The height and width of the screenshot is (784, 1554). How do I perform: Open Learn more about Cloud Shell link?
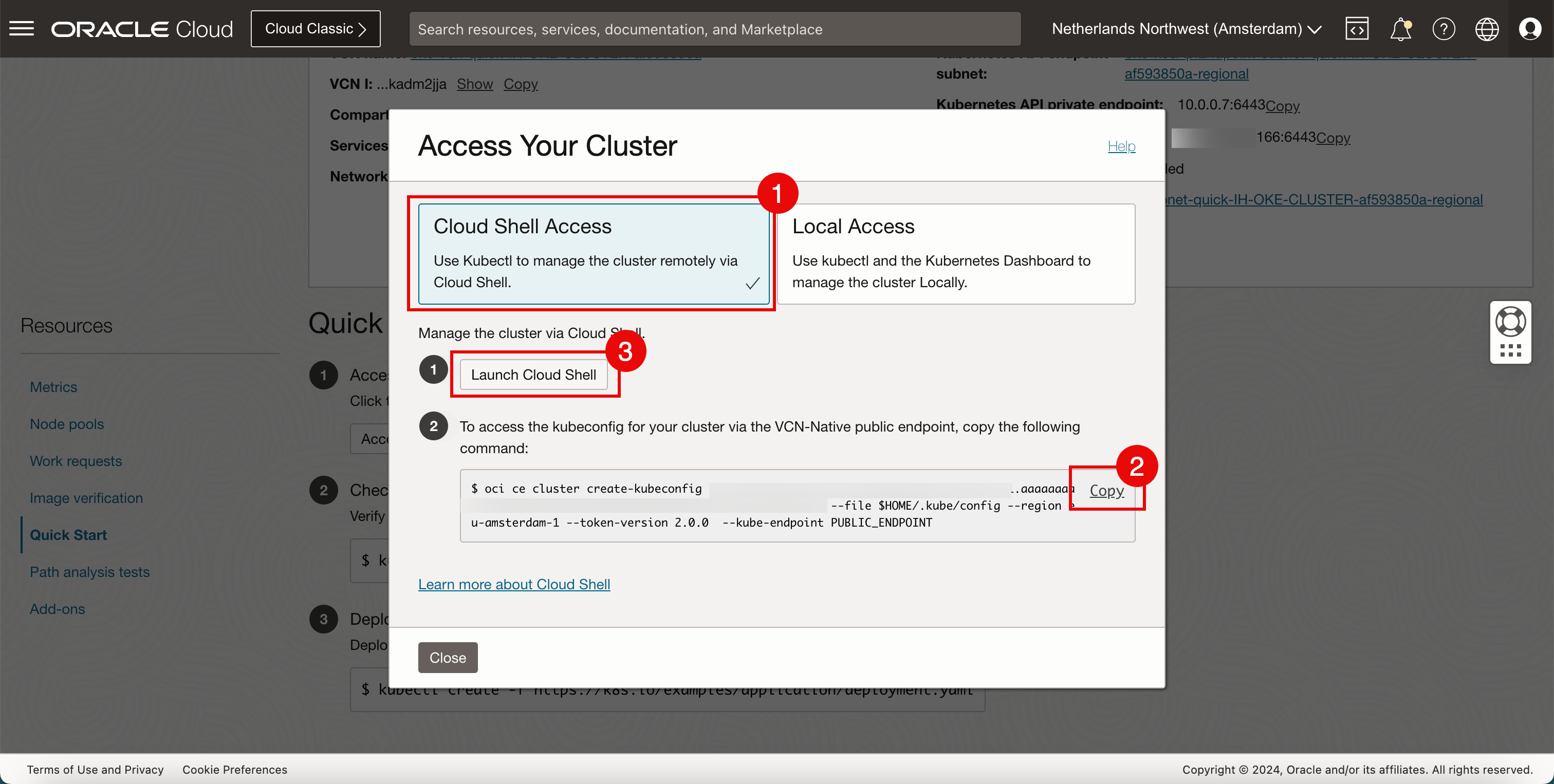(514, 584)
